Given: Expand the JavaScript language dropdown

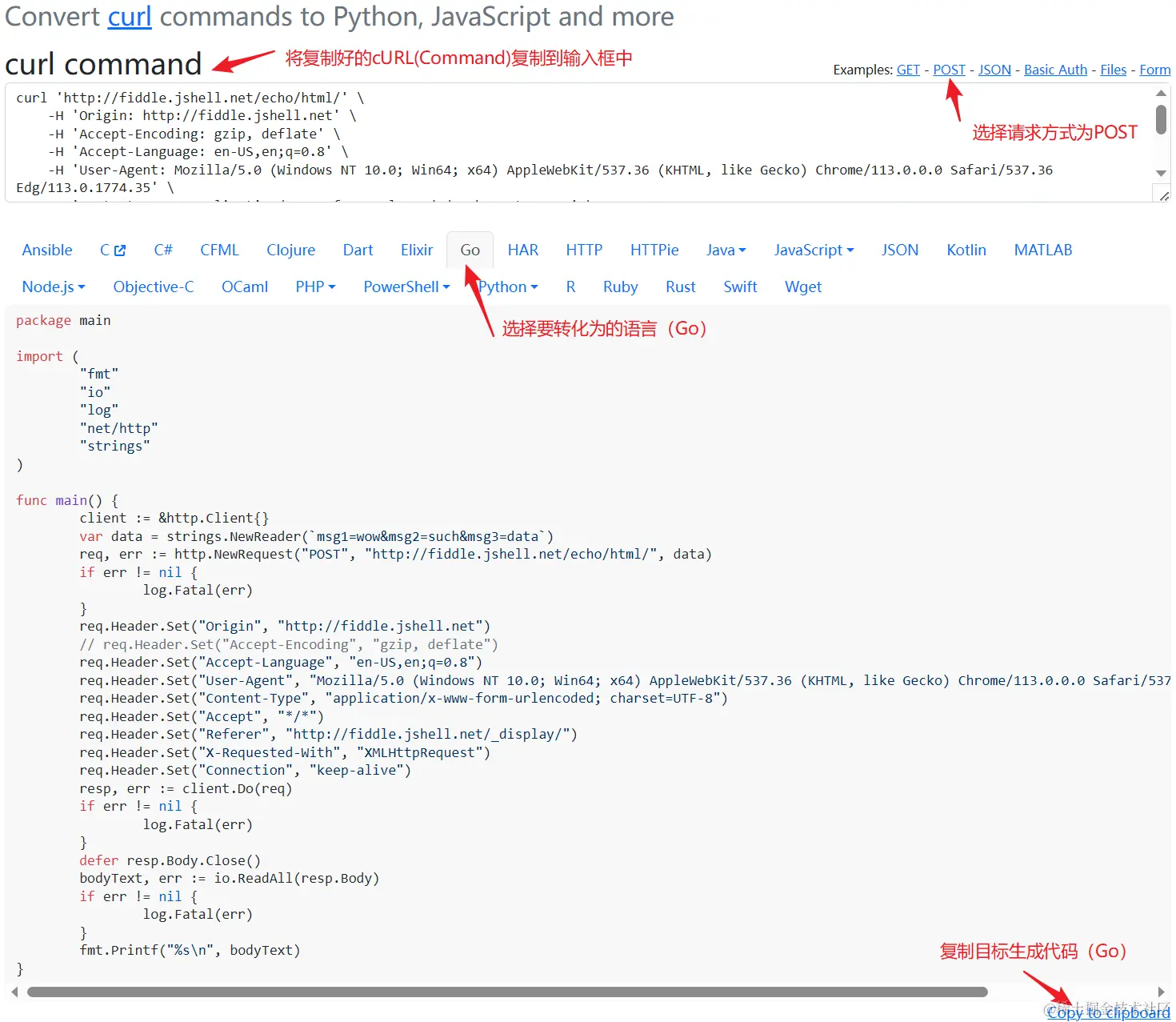Looking at the screenshot, I should point(814,250).
